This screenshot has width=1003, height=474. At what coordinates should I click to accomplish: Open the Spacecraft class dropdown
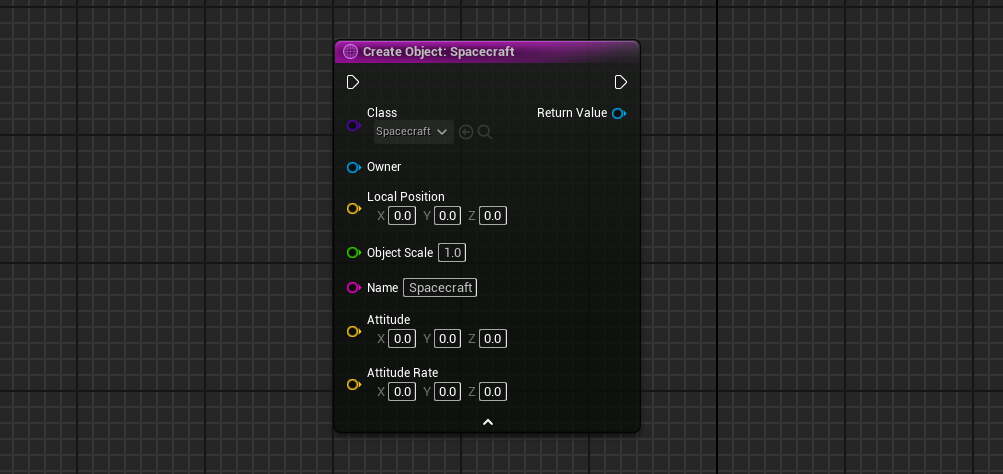point(412,132)
